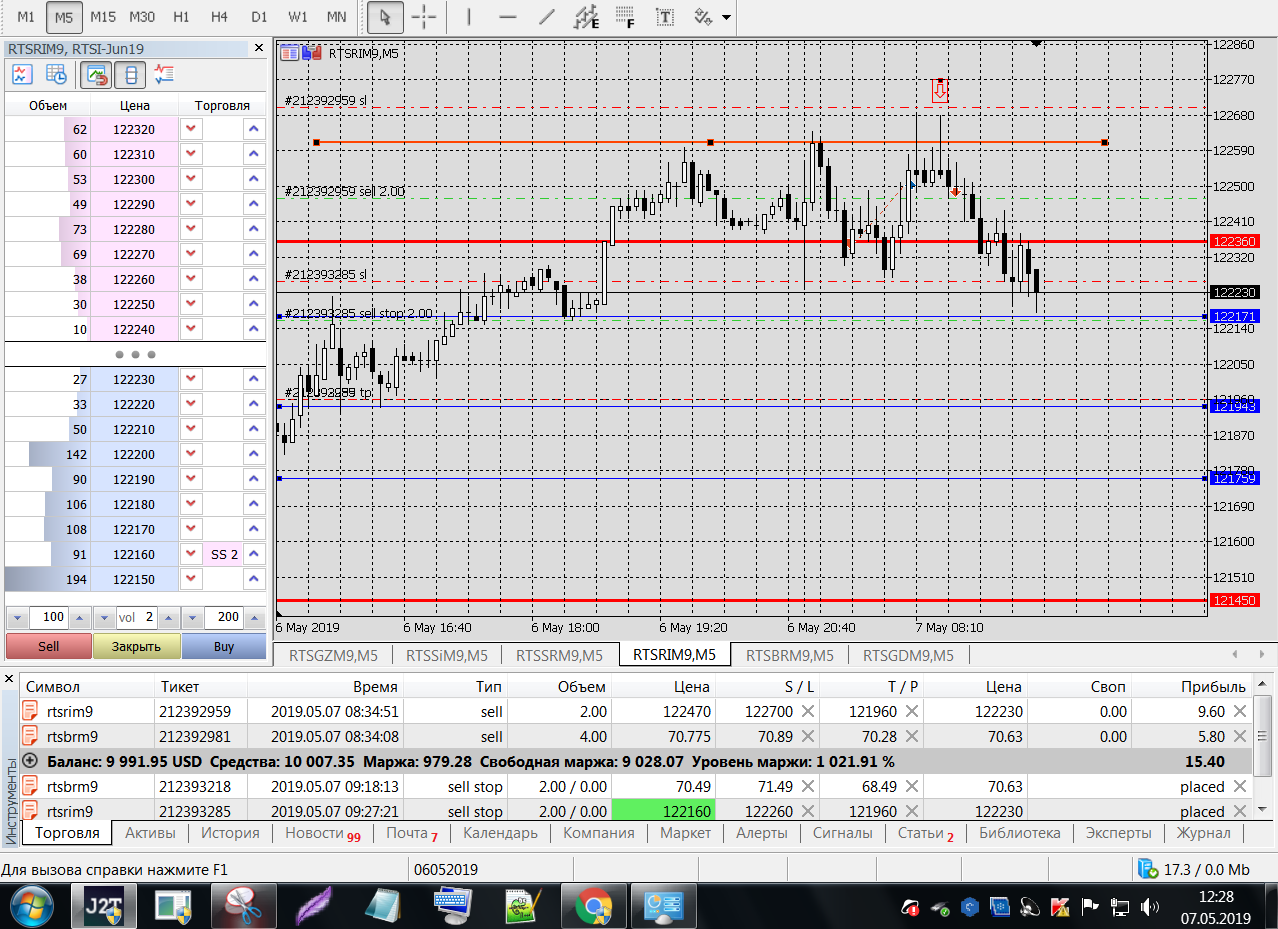Image resolution: width=1278 pixels, height=929 pixels.
Task: Open the time and sales table icon
Action: coord(56,74)
